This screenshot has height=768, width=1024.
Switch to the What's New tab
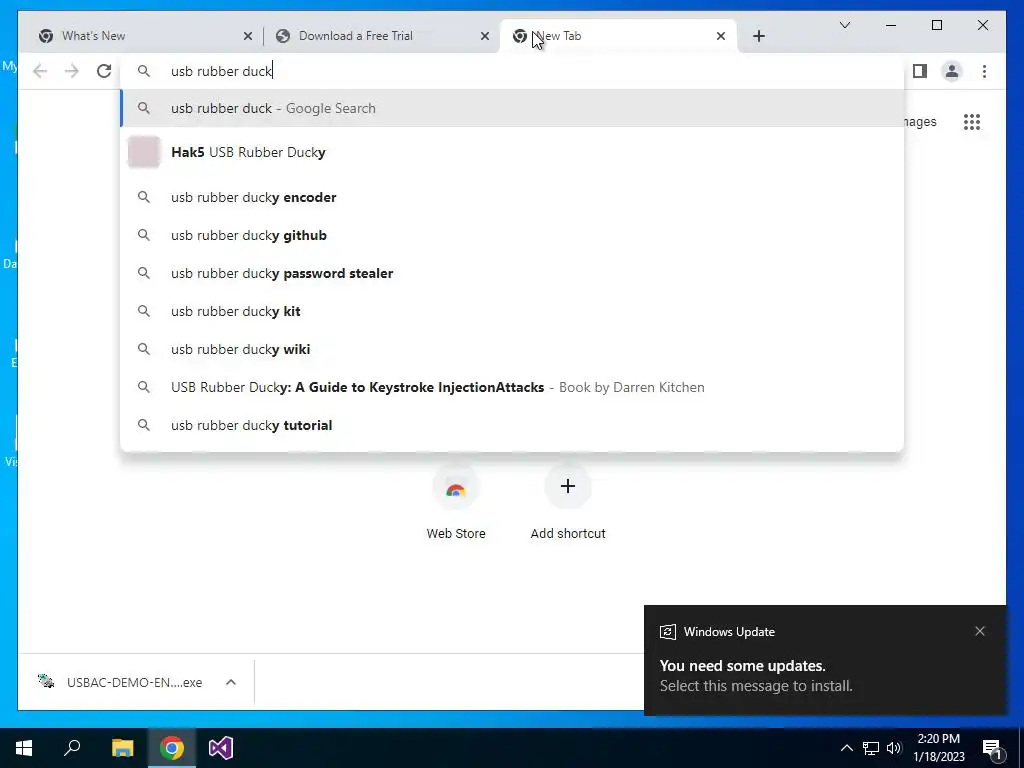click(145, 36)
